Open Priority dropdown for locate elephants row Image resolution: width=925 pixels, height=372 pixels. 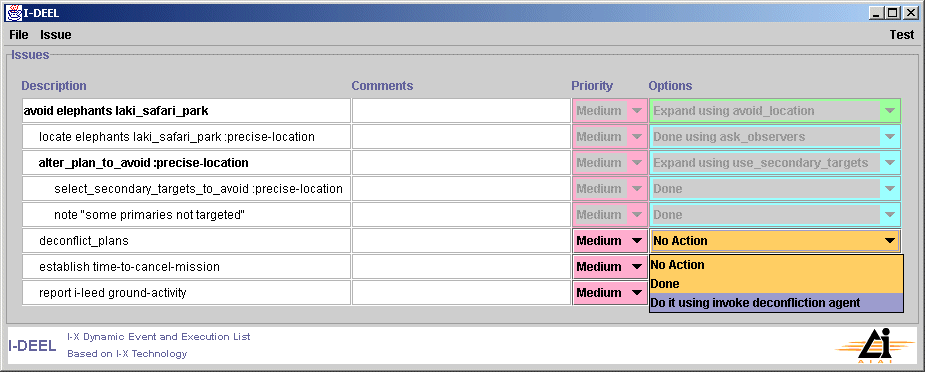coord(609,137)
